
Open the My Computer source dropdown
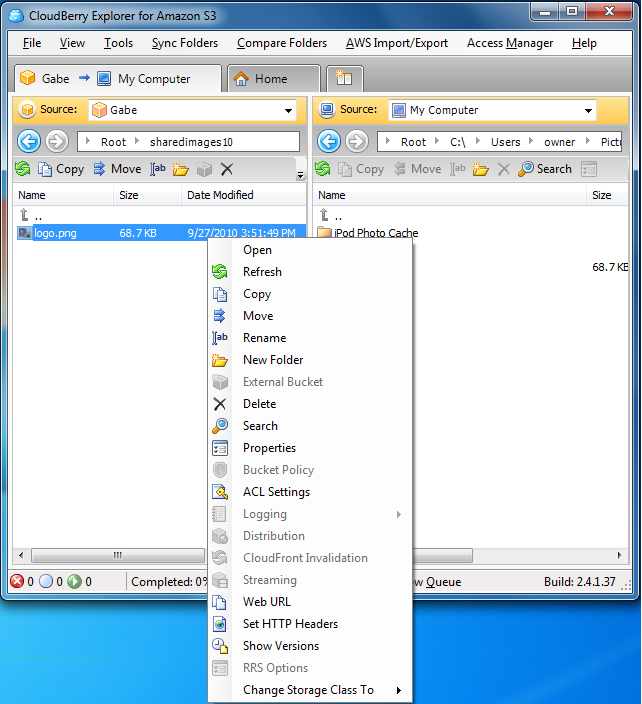pos(588,110)
